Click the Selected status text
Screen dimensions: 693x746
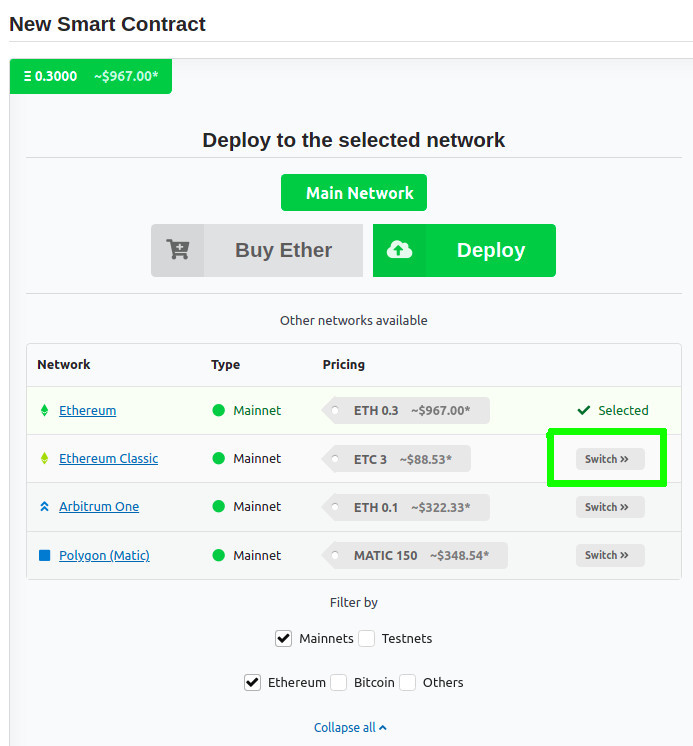[x=623, y=410]
